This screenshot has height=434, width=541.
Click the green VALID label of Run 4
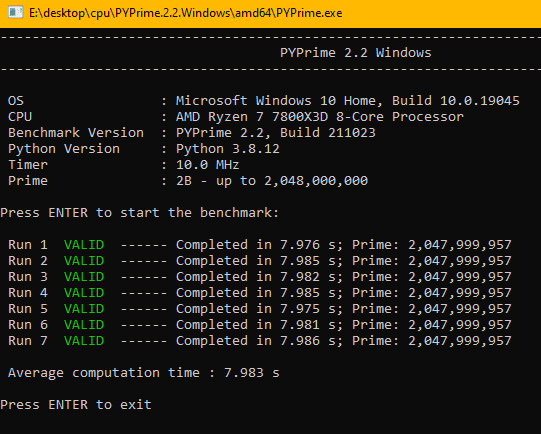tap(84, 293)
